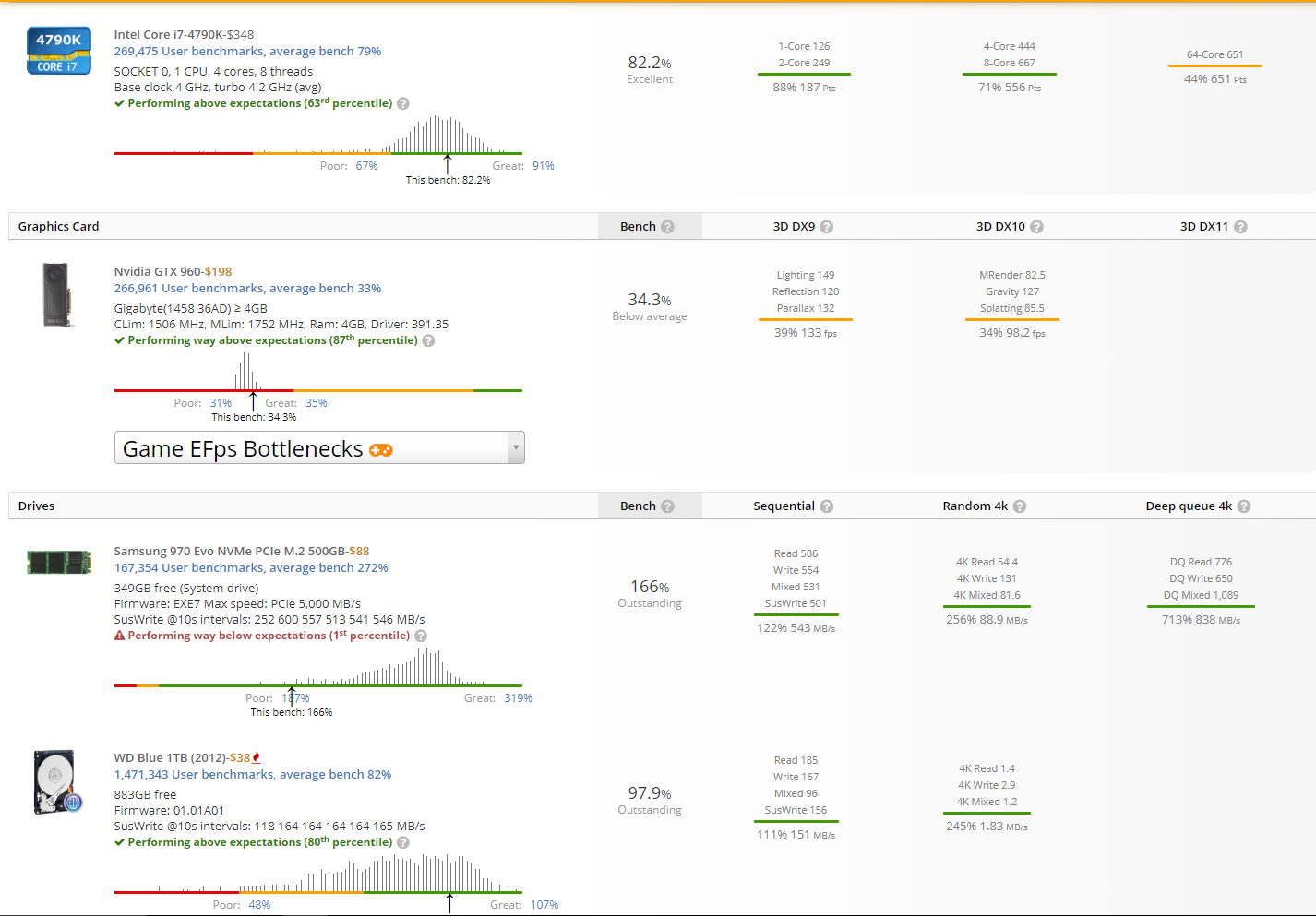The image size is (1316, 916).
Task: Click the Samsung Great 319% value
Action: point(519,698)
